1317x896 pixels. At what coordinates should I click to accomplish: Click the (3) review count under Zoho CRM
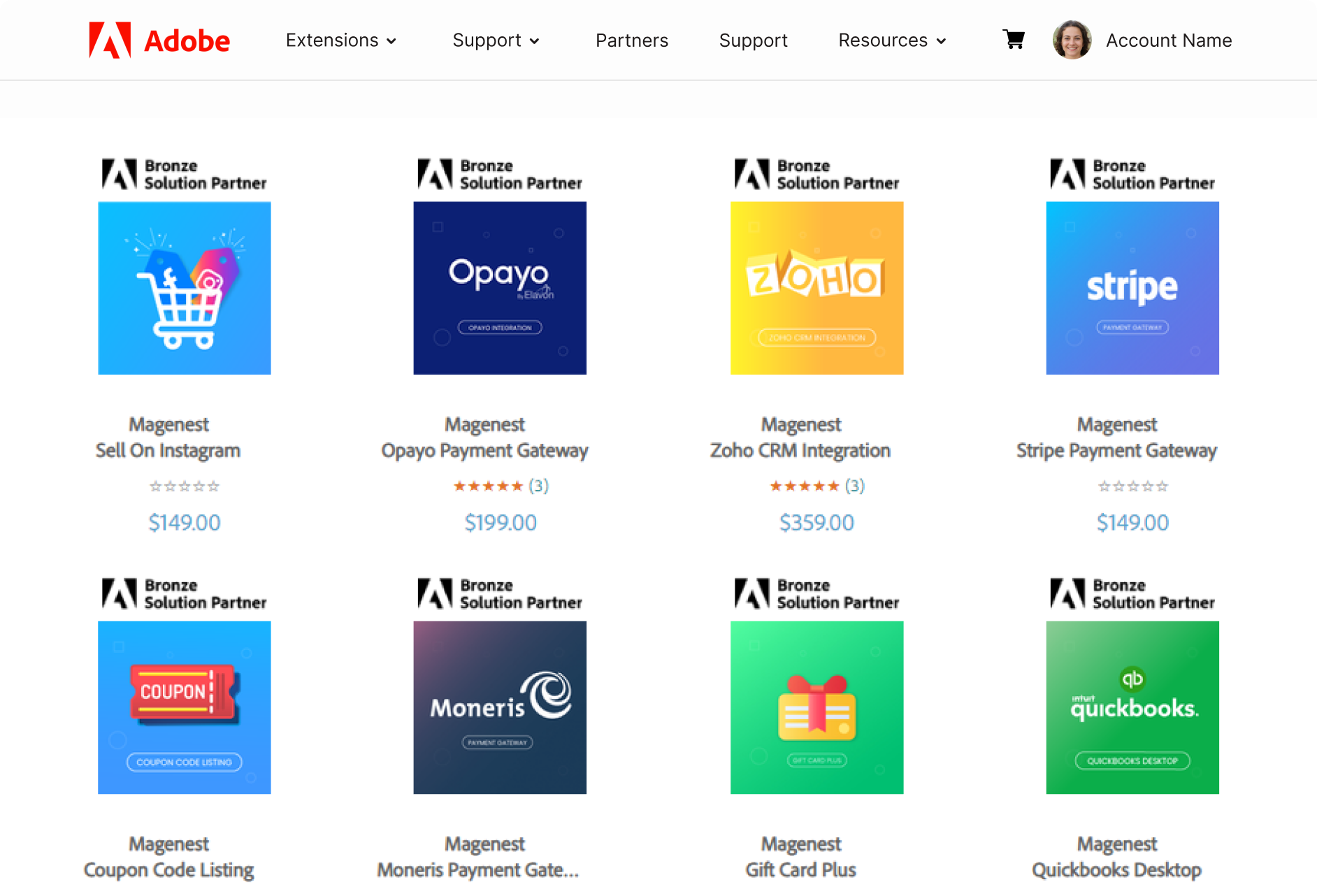click(x=855, y=486)
